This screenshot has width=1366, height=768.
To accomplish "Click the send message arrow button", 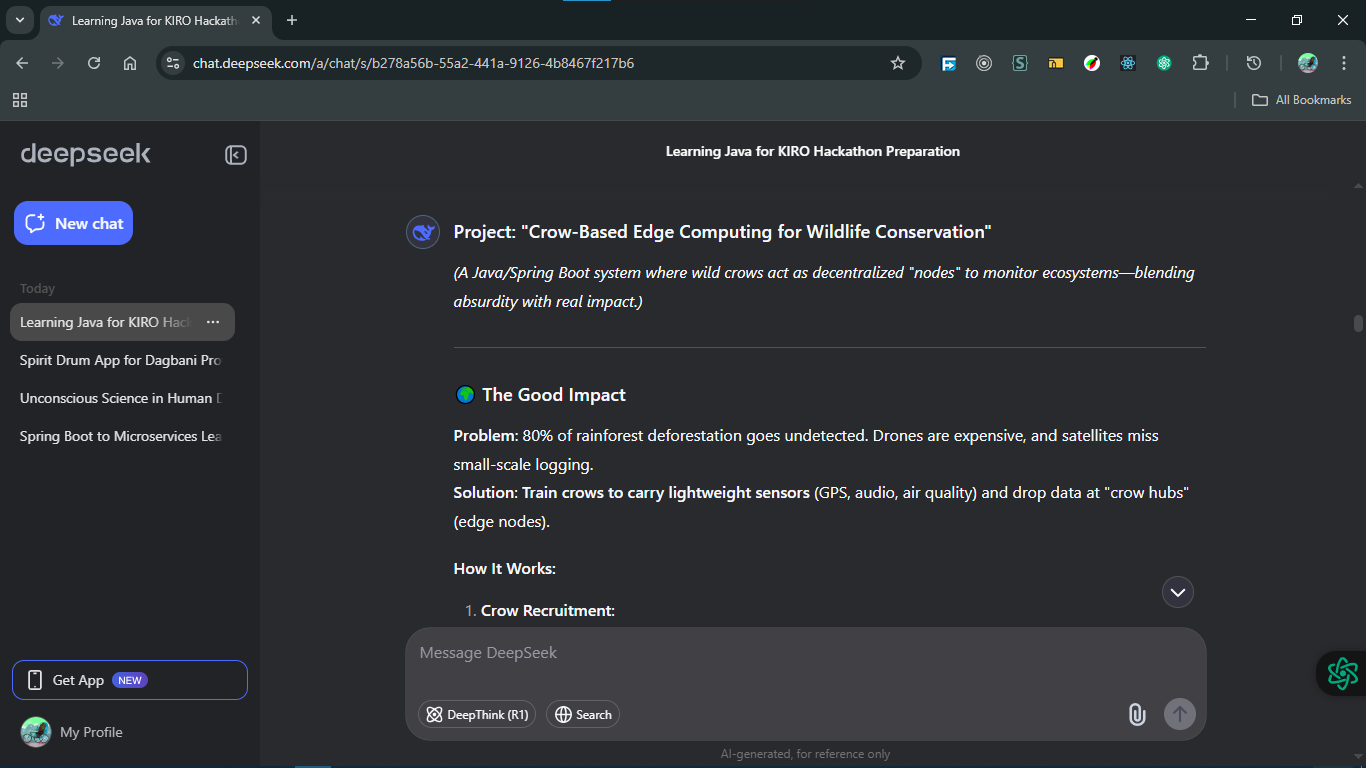I will 1180,714.
